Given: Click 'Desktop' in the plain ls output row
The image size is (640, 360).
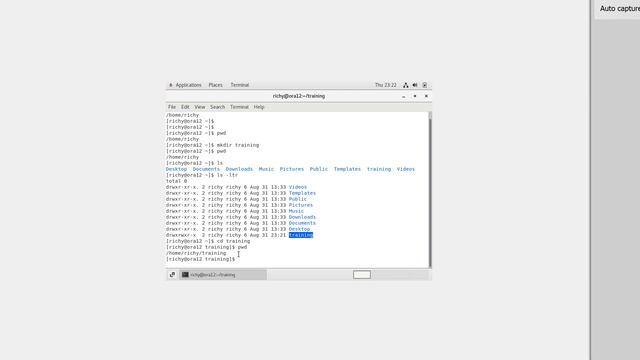Looking at the screenshot, I should [176, 169].
